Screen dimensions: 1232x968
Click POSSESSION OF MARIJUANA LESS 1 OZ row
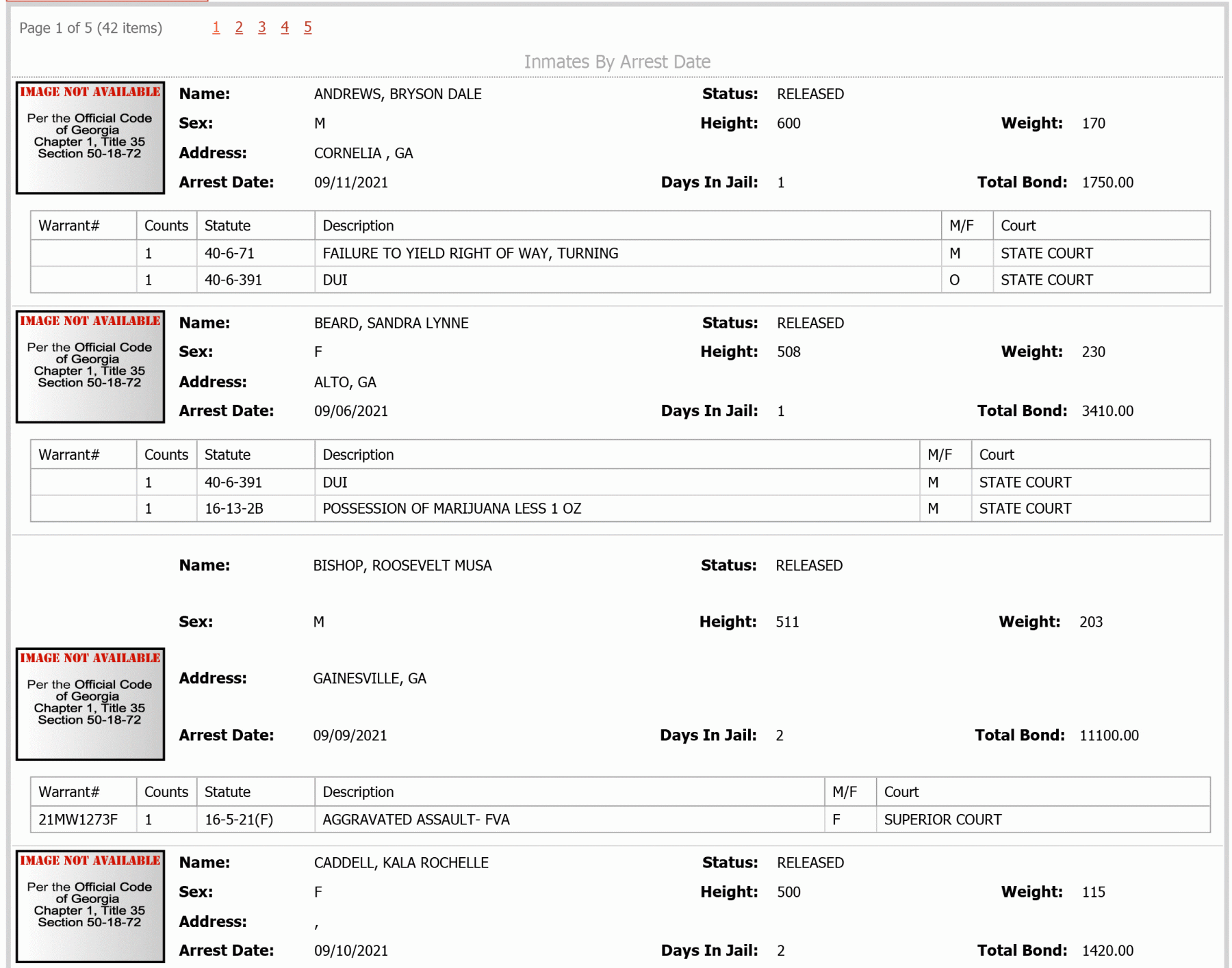pyautogui.click(x=620, y=508)
